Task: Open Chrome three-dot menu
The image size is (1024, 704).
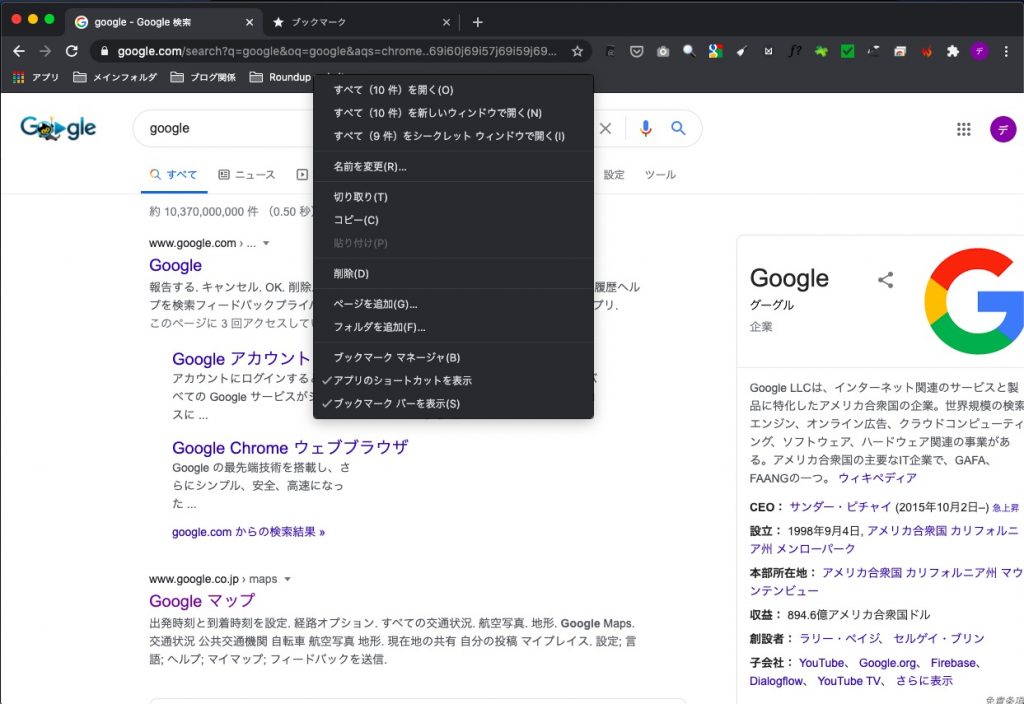Action: coord(1006,51)
